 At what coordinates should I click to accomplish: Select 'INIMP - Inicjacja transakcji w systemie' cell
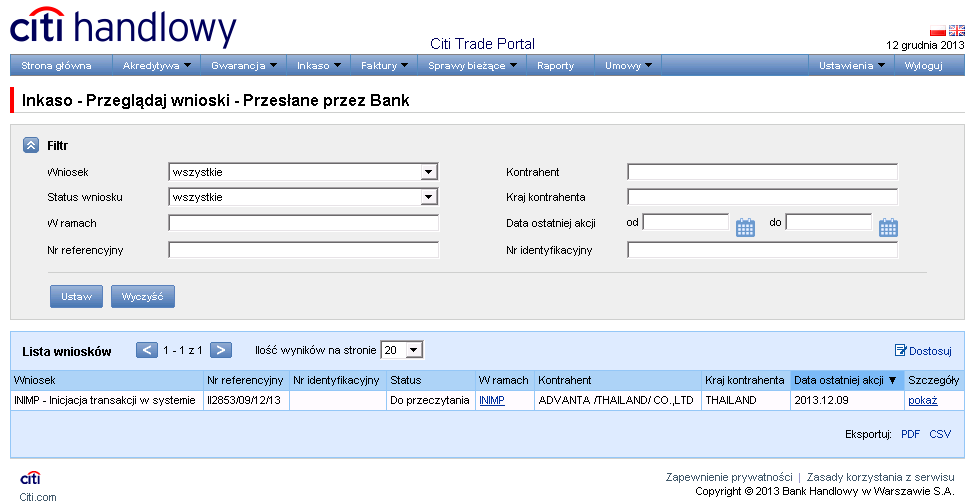107,400
